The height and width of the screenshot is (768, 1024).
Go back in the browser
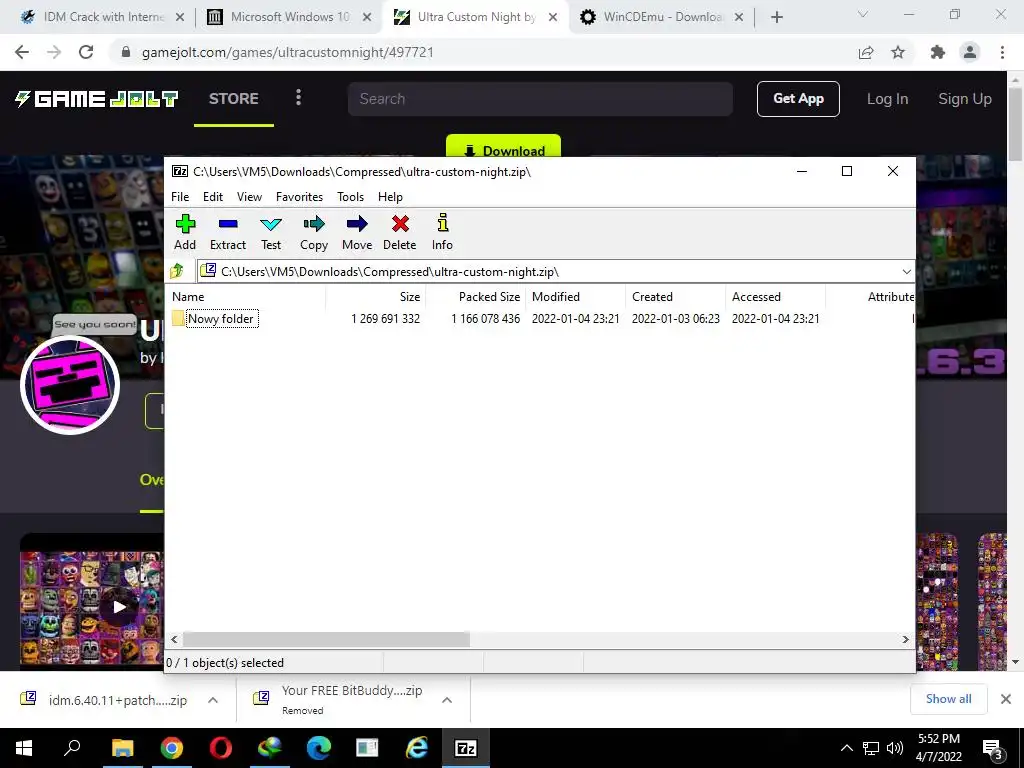[x=22, y=52]
